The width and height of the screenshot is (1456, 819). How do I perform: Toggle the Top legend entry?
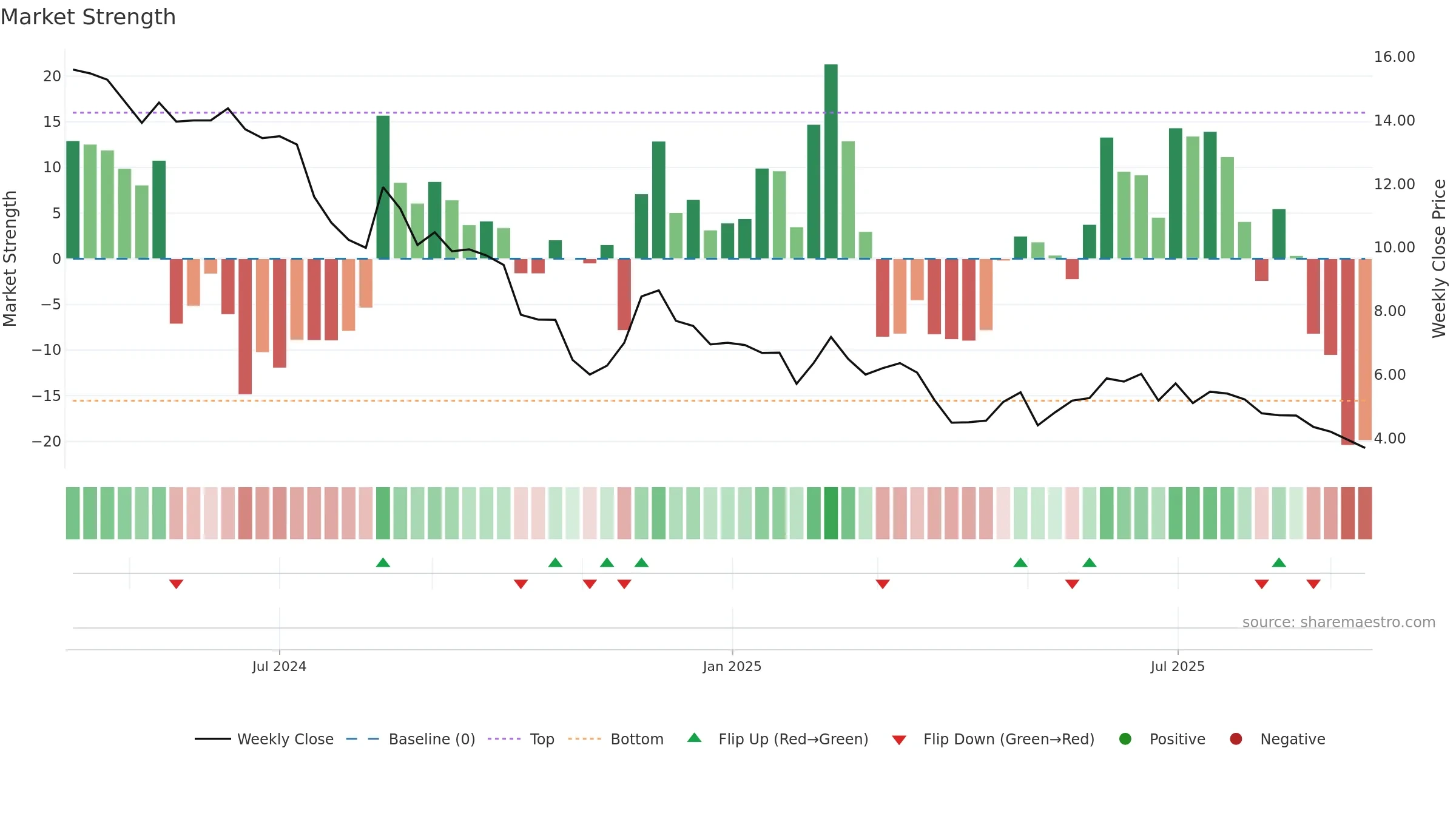click(x=521, y=739)
